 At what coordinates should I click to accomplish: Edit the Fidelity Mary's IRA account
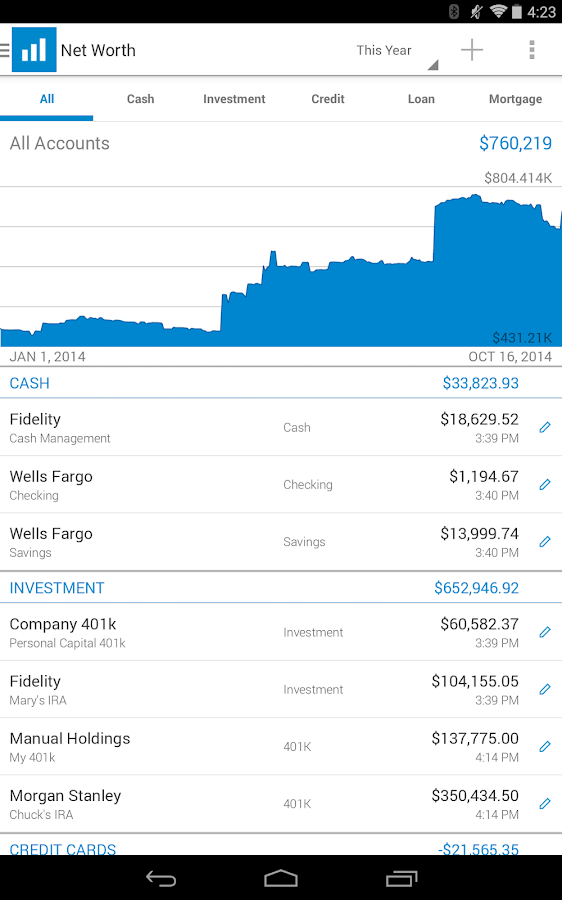point(545,689)
